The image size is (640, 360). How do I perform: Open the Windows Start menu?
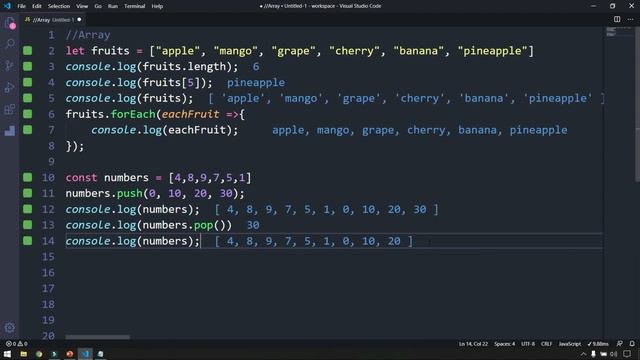(7, 354)
